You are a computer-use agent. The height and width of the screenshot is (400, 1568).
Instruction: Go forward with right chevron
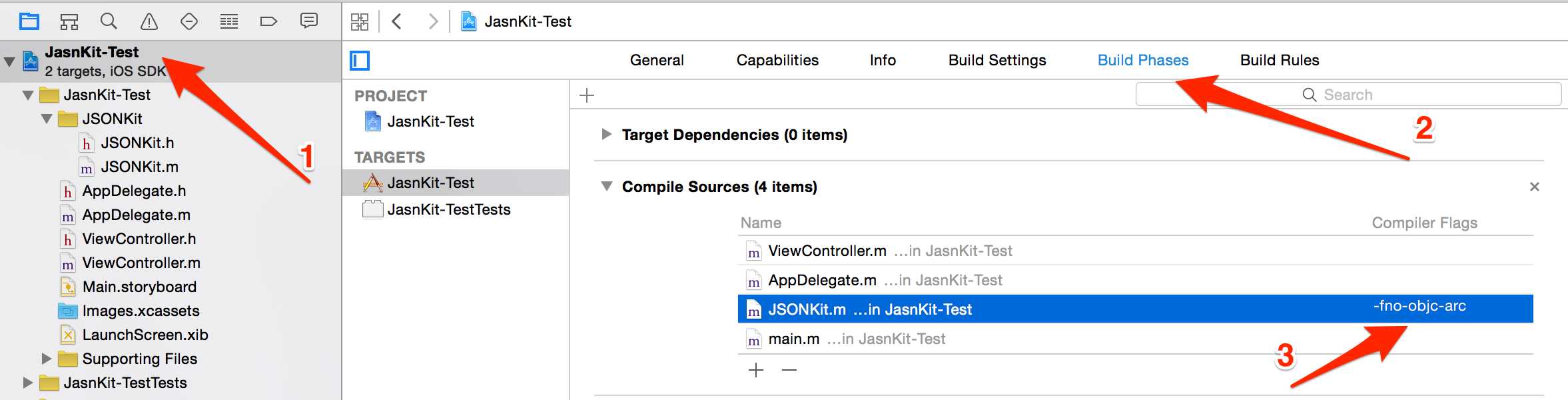click(434, 21)
